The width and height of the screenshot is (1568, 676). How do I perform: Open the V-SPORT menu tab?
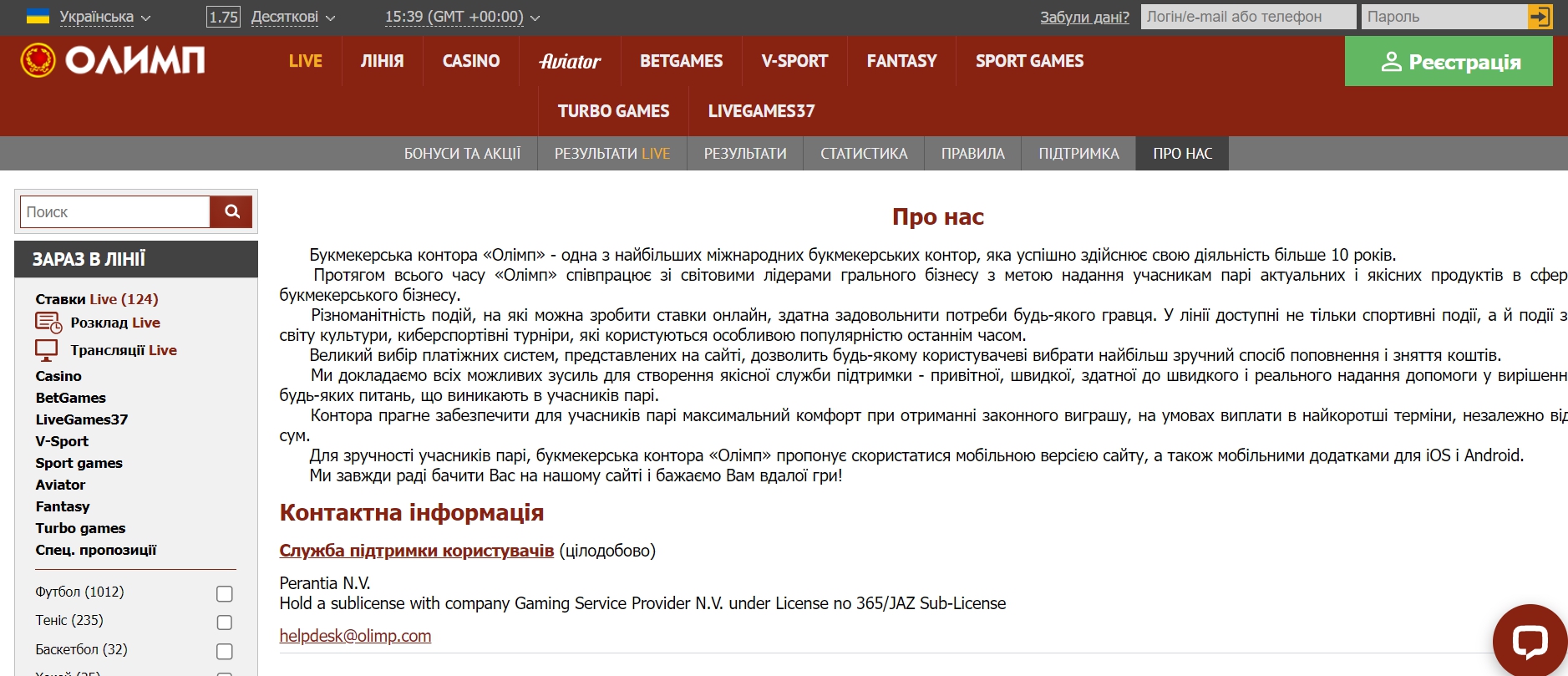tap(794, 61)
